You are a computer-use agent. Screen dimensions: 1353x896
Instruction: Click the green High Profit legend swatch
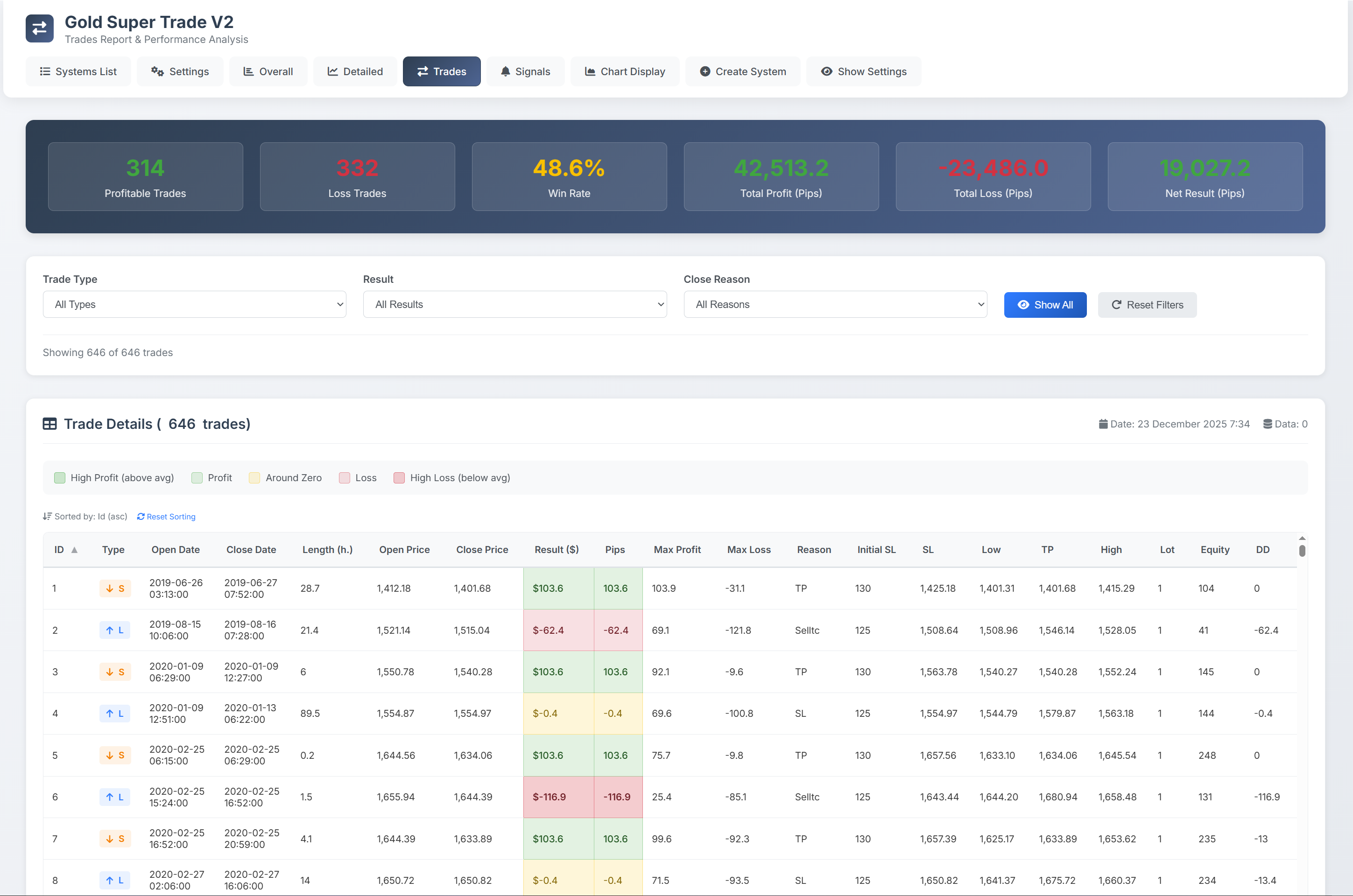(59, 477)
